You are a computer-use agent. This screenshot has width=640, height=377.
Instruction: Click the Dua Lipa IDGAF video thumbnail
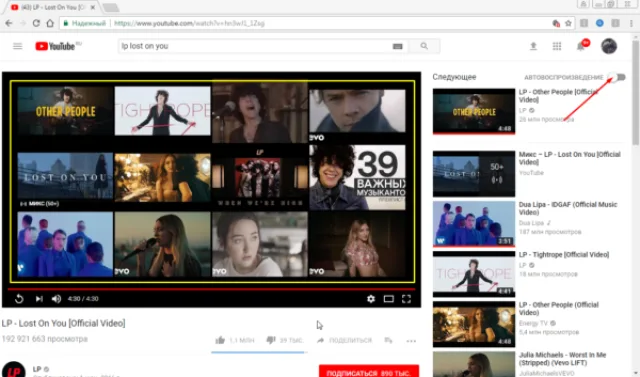coord(474,224)
